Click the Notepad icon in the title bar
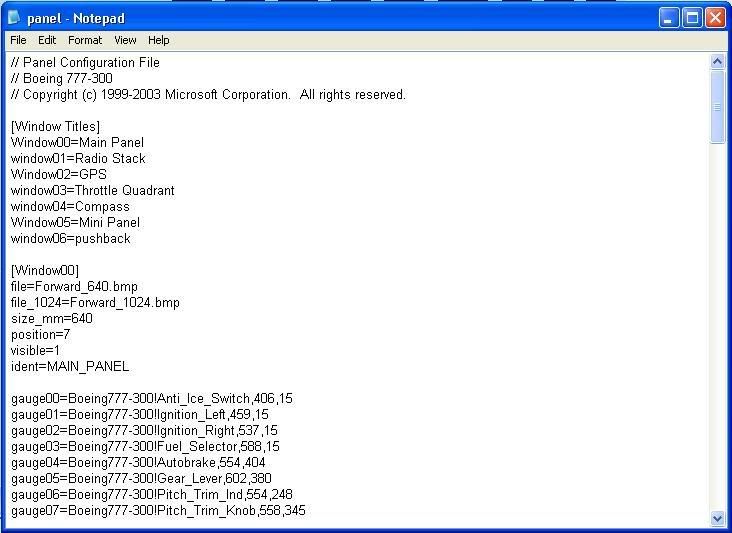Viewport: 732px width, 533px height. [14, 18]
